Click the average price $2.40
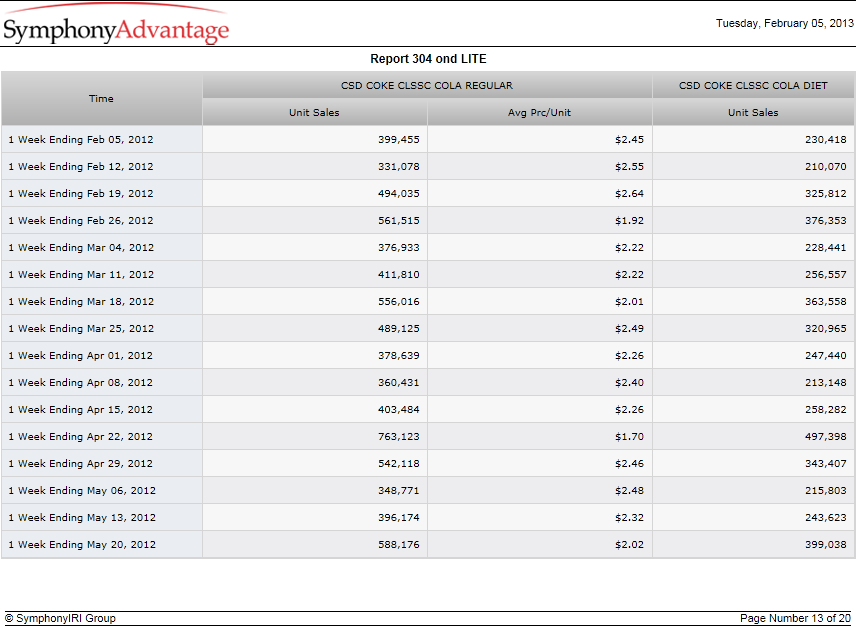Image resolution: width=856 pixels, height=631 pixels. [629, 383]
